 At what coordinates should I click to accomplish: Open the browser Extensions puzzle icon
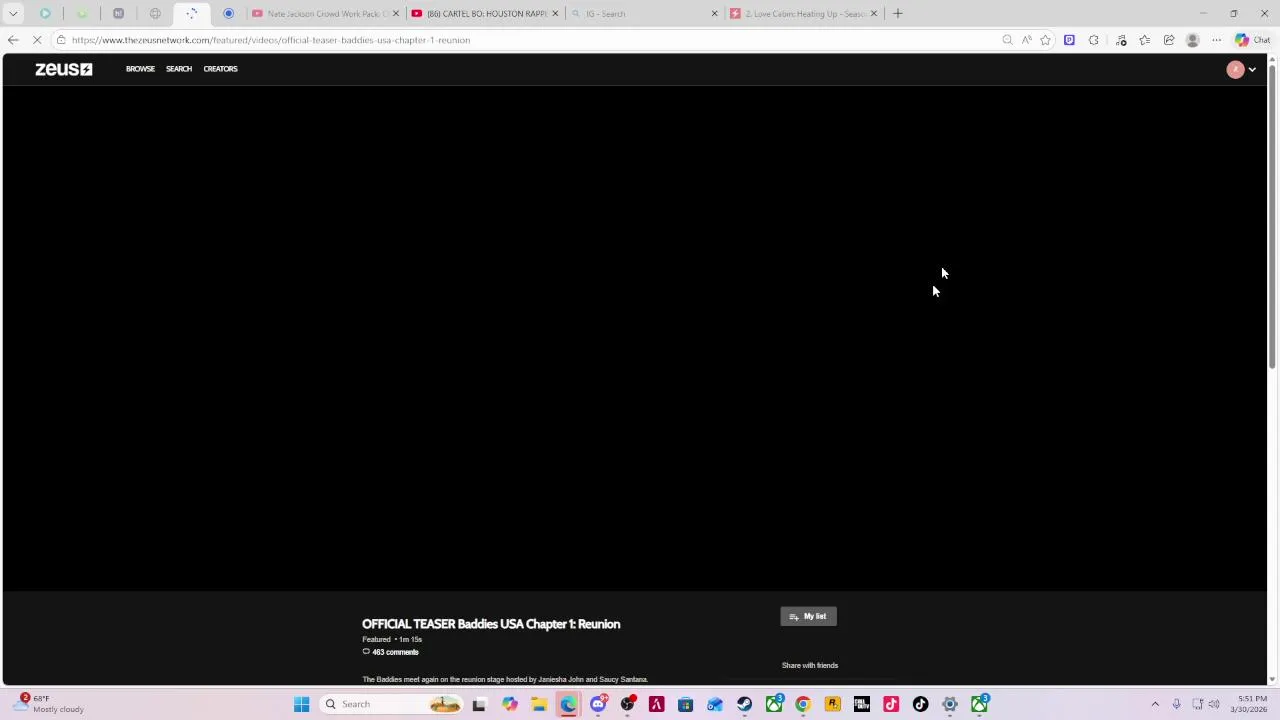pyautogui.click(x=1094, y=40)
